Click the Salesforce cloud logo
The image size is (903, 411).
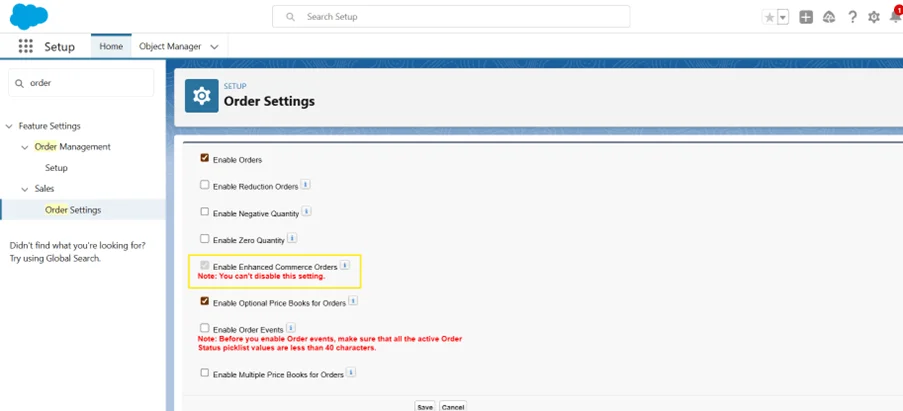[x=29, y=17]
